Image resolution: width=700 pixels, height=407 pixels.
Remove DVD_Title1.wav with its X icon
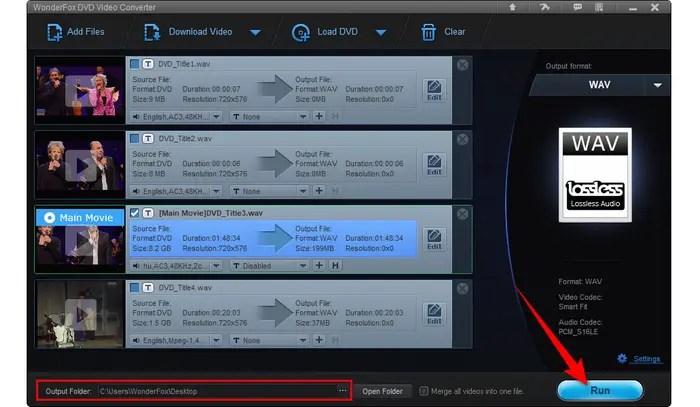tap(462, 65)
